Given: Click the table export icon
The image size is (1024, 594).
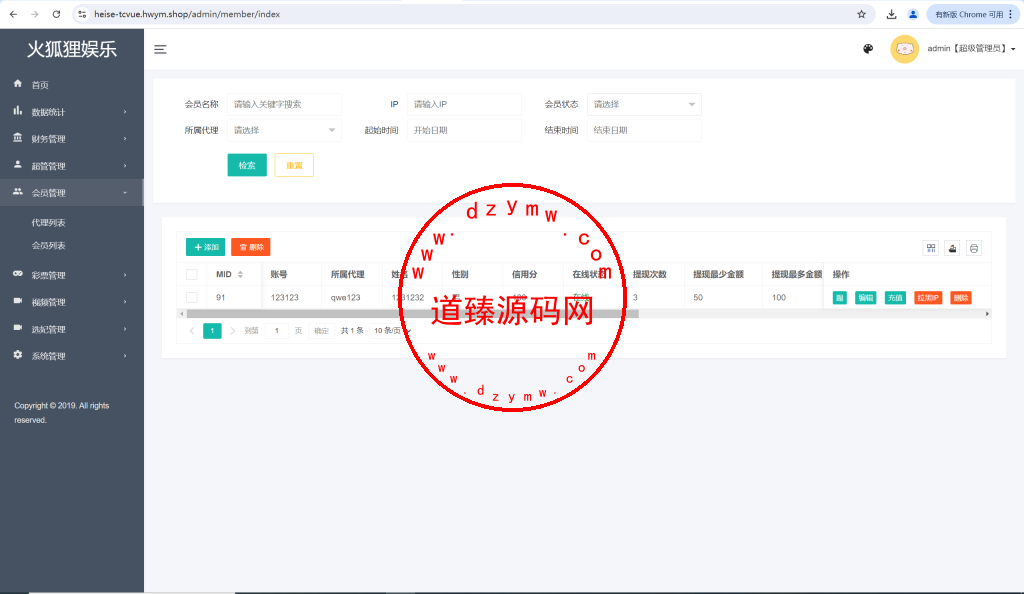Looking at the screenshot, I should click(x=952, y=248).
